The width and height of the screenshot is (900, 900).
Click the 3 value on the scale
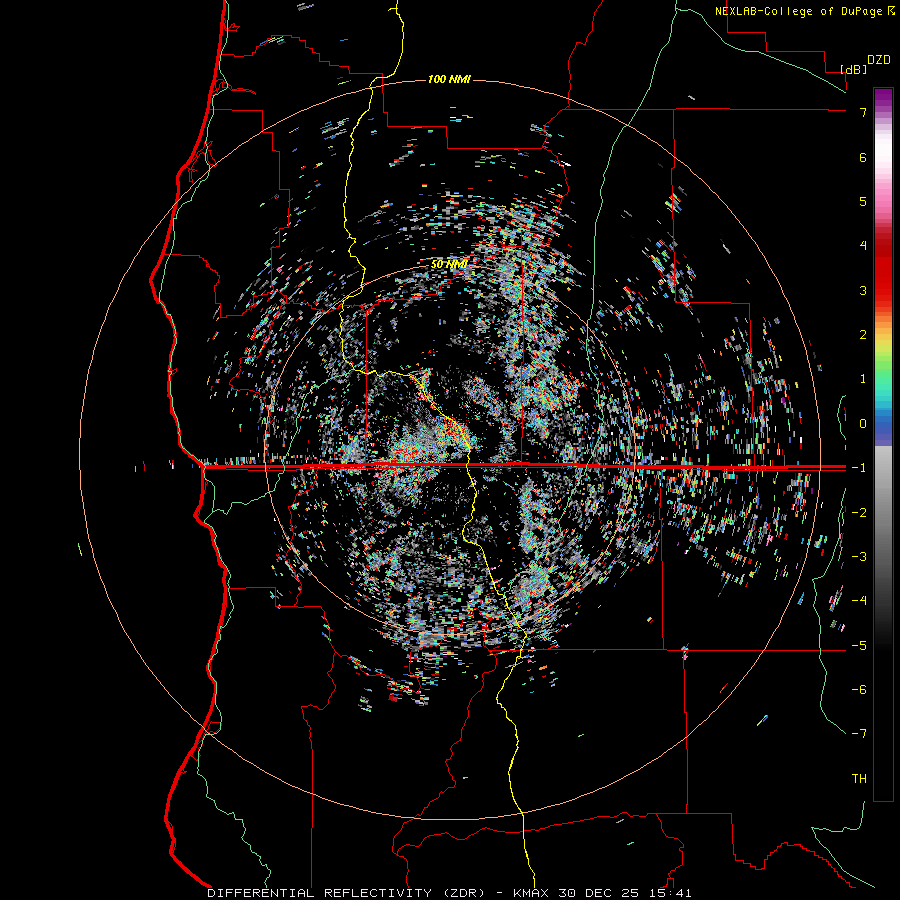point(863,290)
